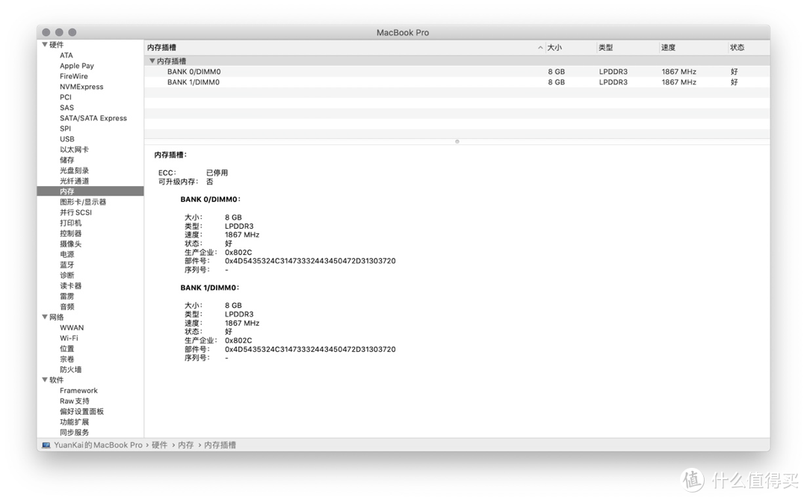Select 诊断 diagnostics item

(67, 275)
